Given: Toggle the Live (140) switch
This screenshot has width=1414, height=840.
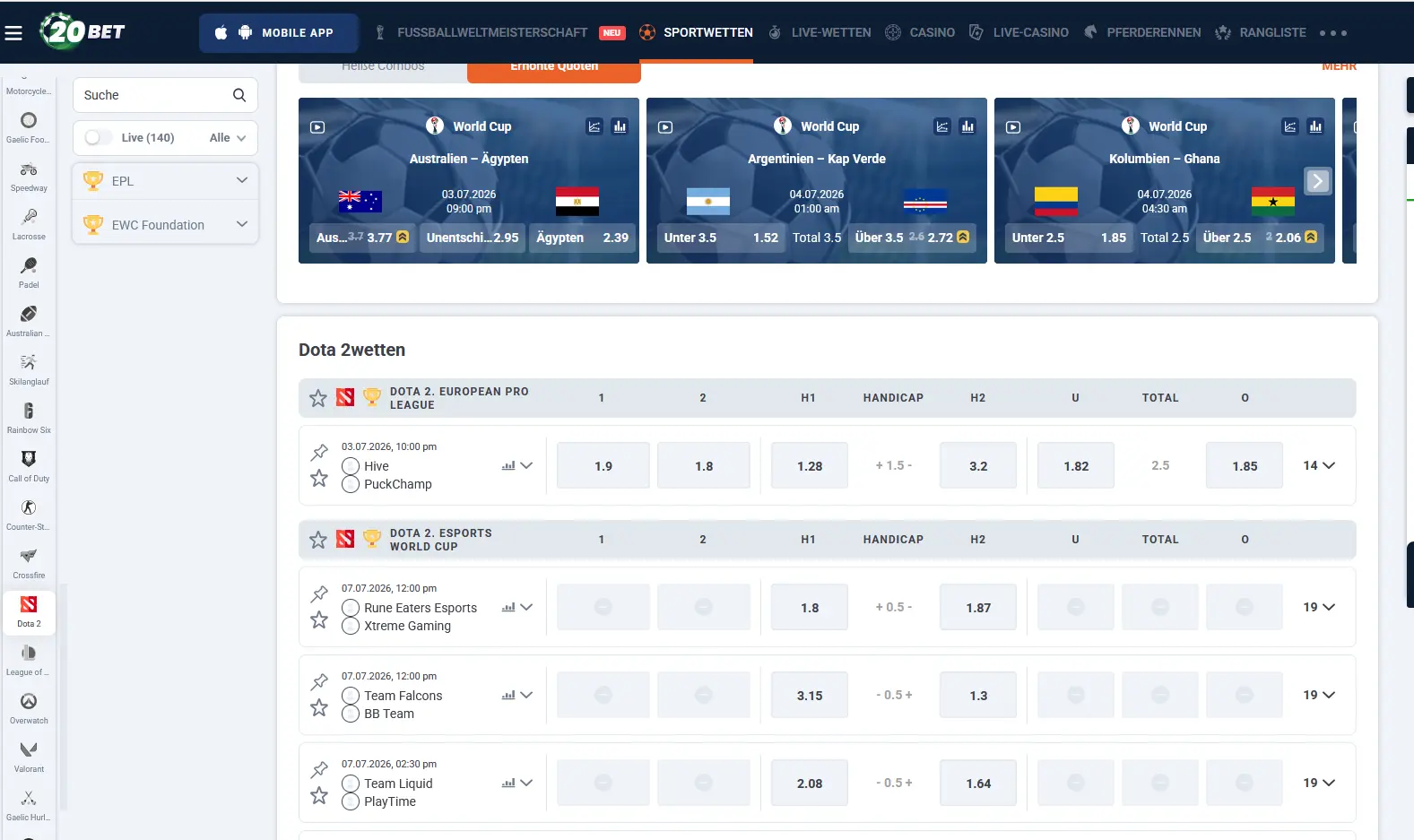Looking at the screenshot, I should [x=98, y=137].
